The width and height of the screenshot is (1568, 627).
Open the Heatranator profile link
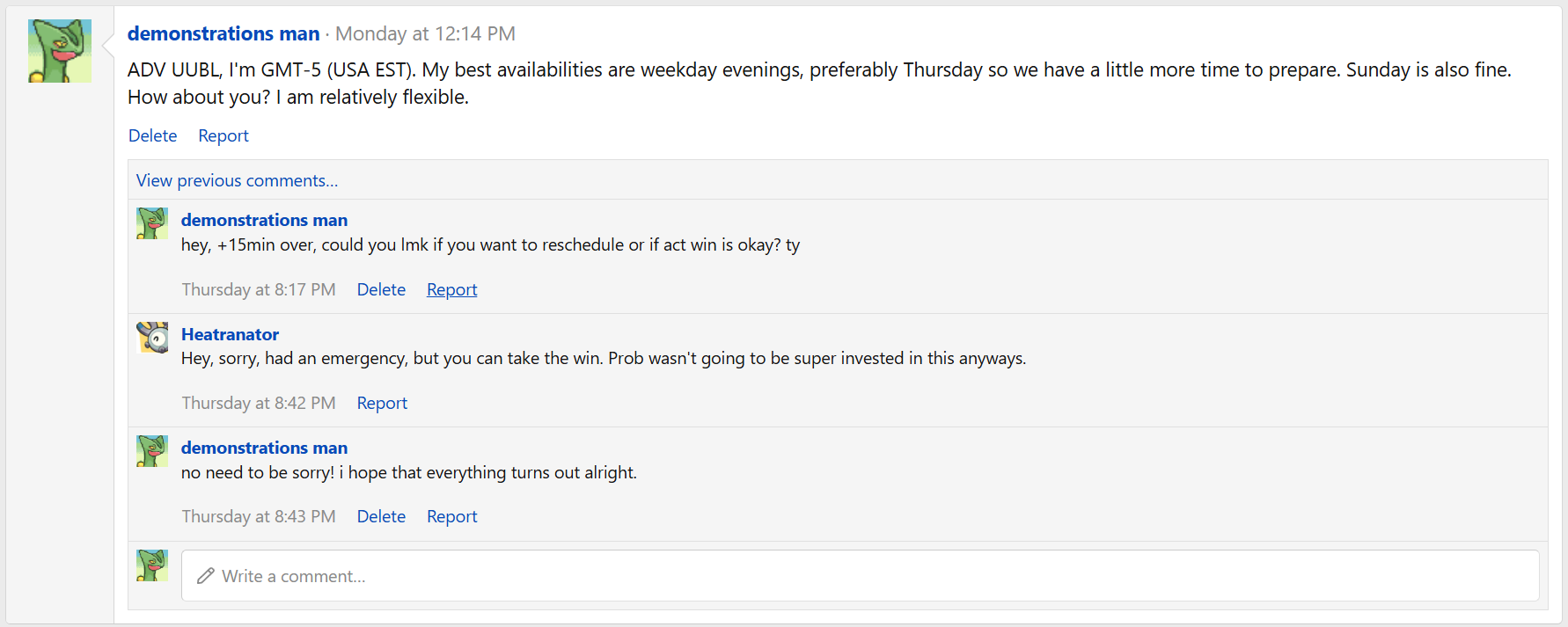coord(230,334)
